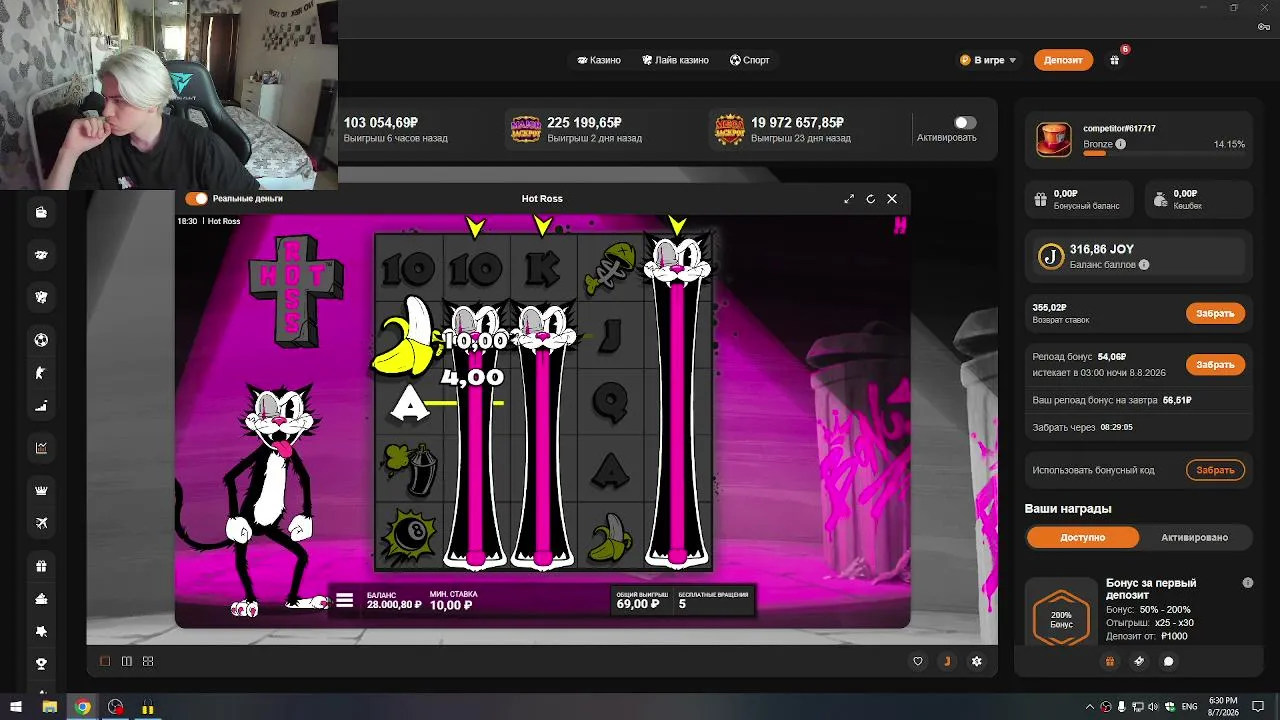Open the Лайв казино menu item
Image resolution: width=1280 pixels, height=720 pixels.
coord(675,60)
